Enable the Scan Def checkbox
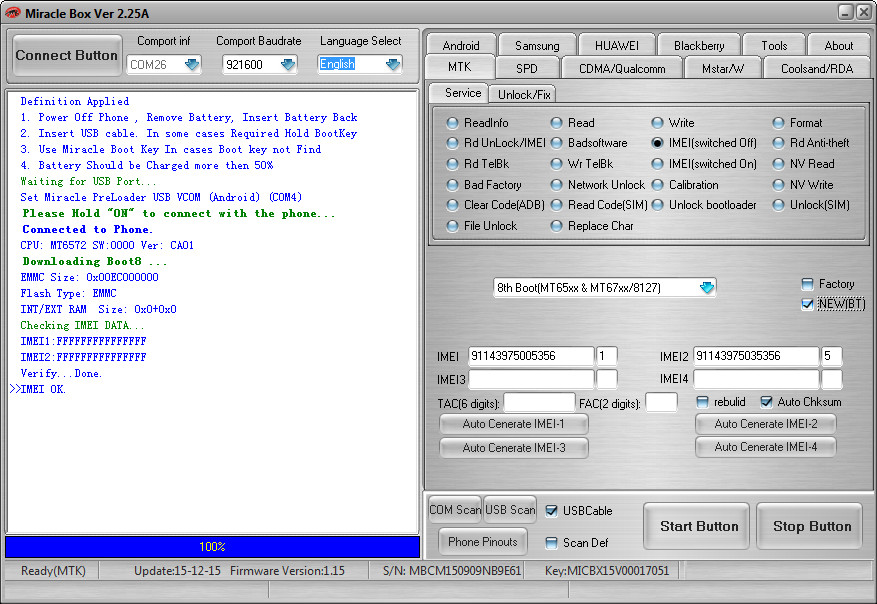The height and width of the screenshot is (604, 877). tap(551, 542)
